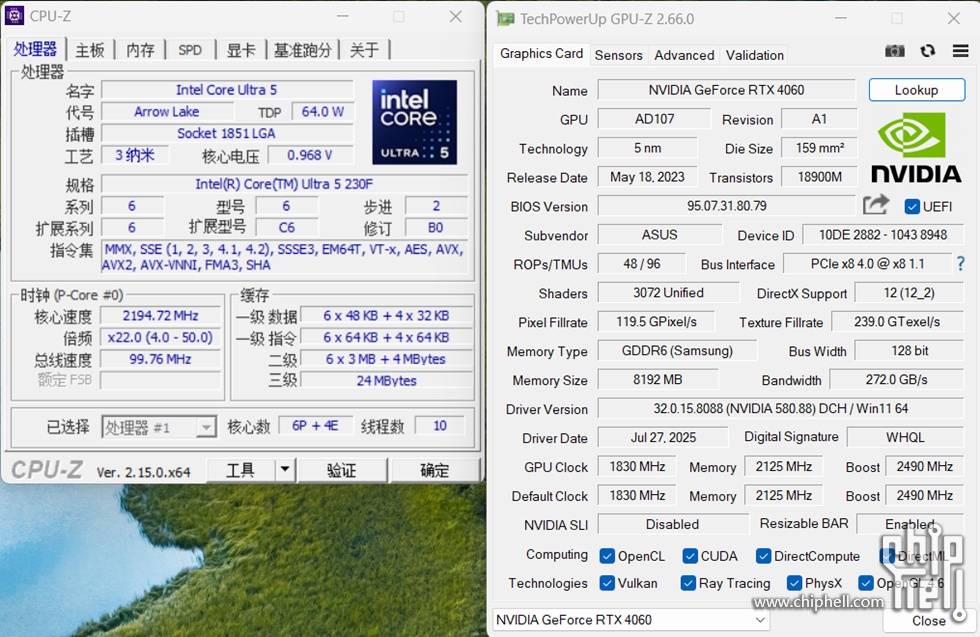Click the 三级 cache value 24 MBytes
Viewport: 980px width, 637px height.
[x=386, y=381]
